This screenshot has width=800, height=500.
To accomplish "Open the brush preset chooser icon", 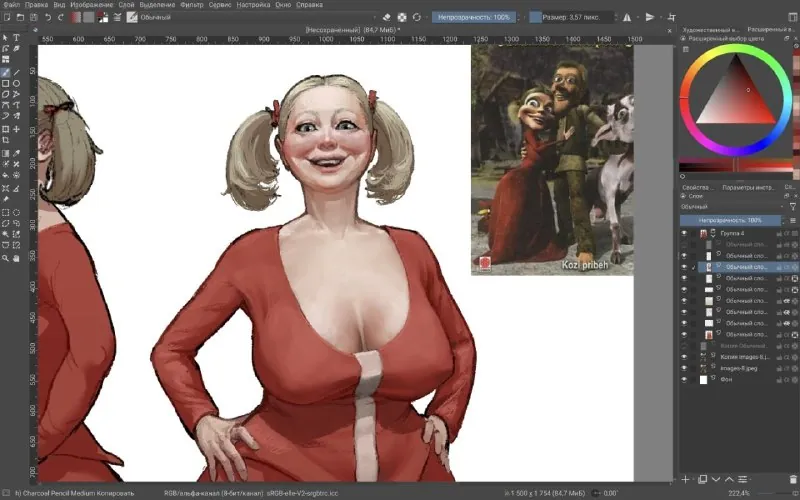I will click(x=132, y=17).
